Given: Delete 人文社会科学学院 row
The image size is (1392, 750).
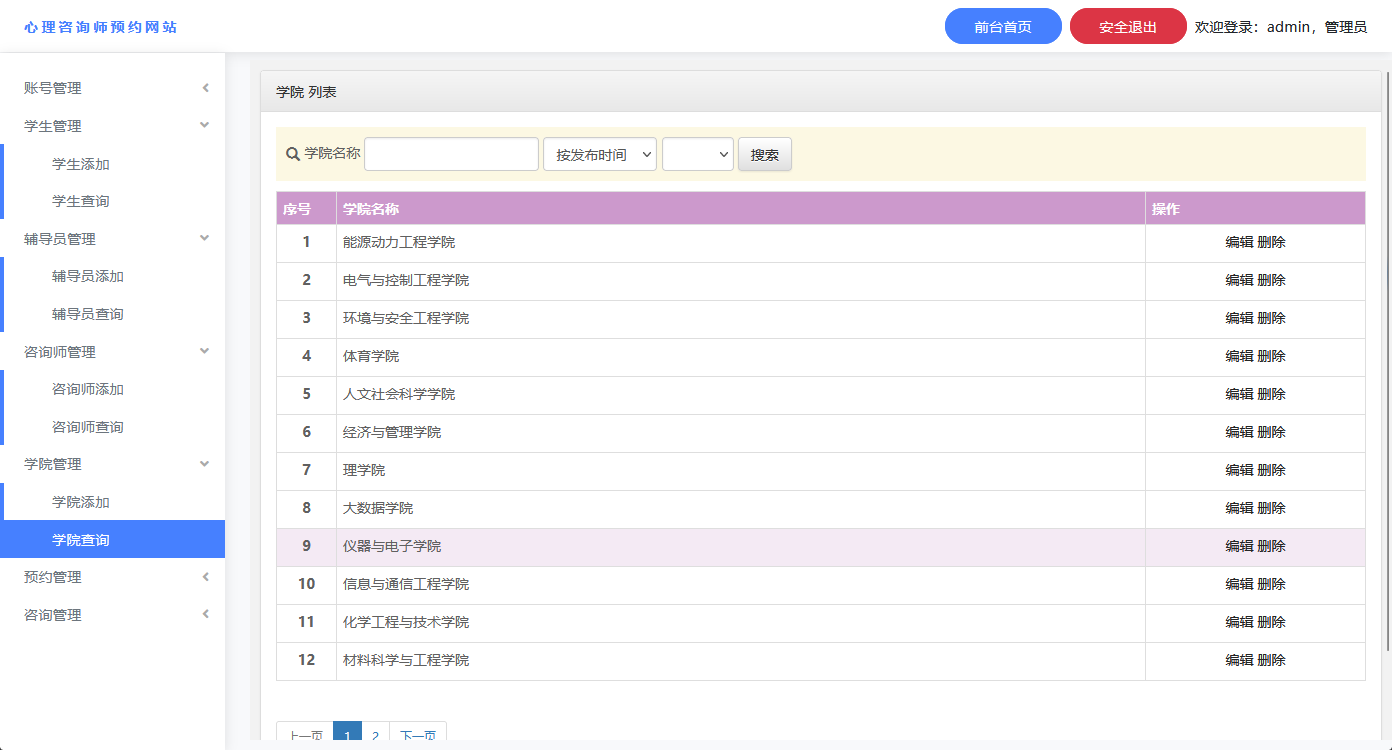Looking at the screenshot, I should point(1271,394).
